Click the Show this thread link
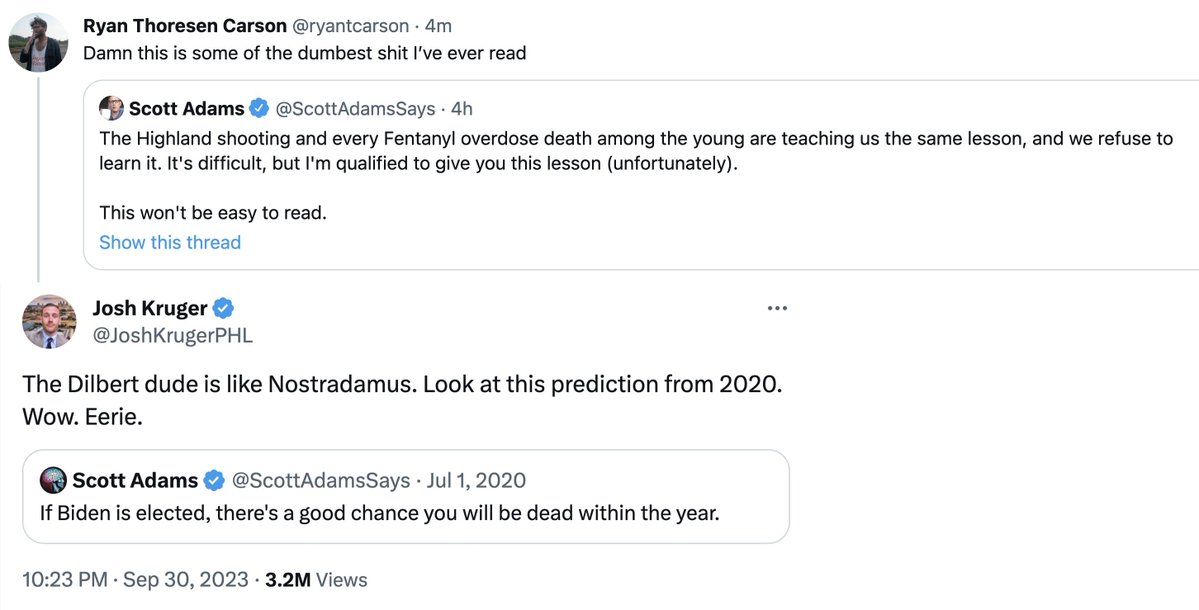This screenshot has width=1199, height=610. 170,242
